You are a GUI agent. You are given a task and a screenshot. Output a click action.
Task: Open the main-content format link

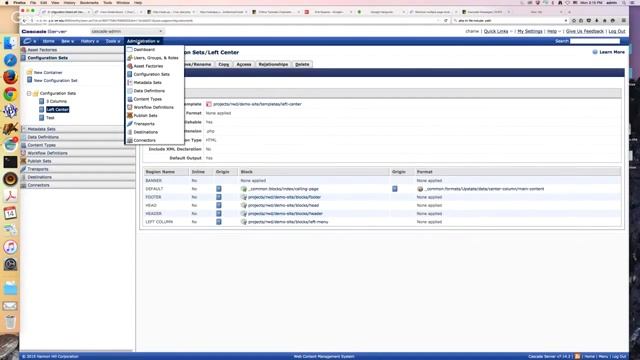pyautogui.click(x=484, y=189)
